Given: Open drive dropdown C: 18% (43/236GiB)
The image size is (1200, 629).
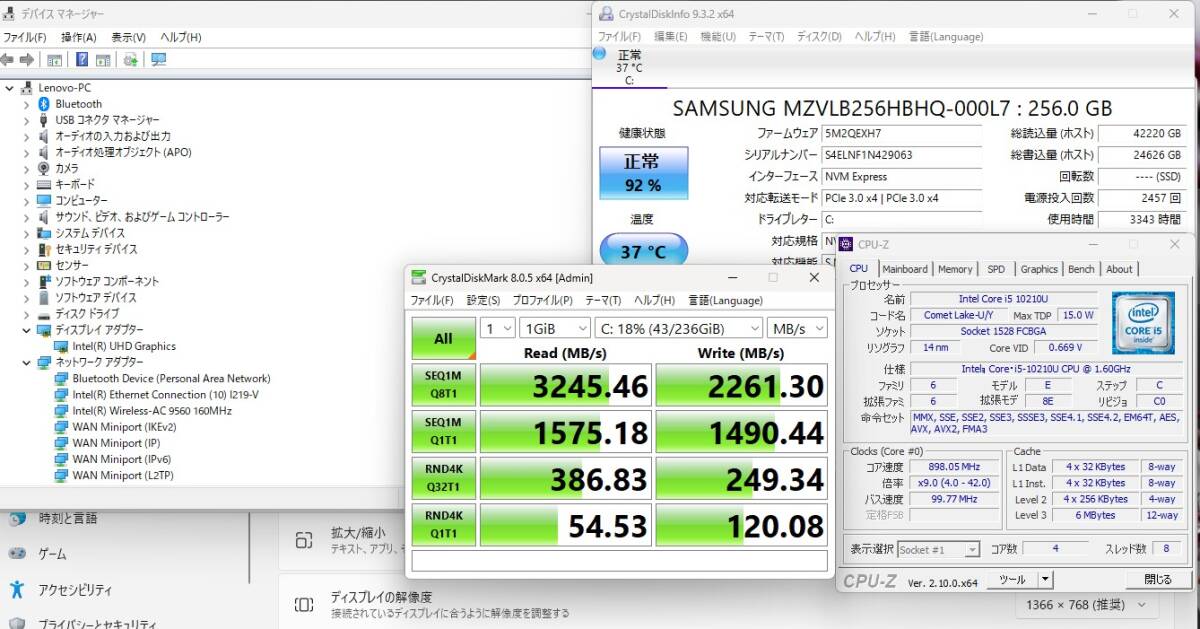Looking at the screenshot, I should pyautogui.click(x=678, y=328).
